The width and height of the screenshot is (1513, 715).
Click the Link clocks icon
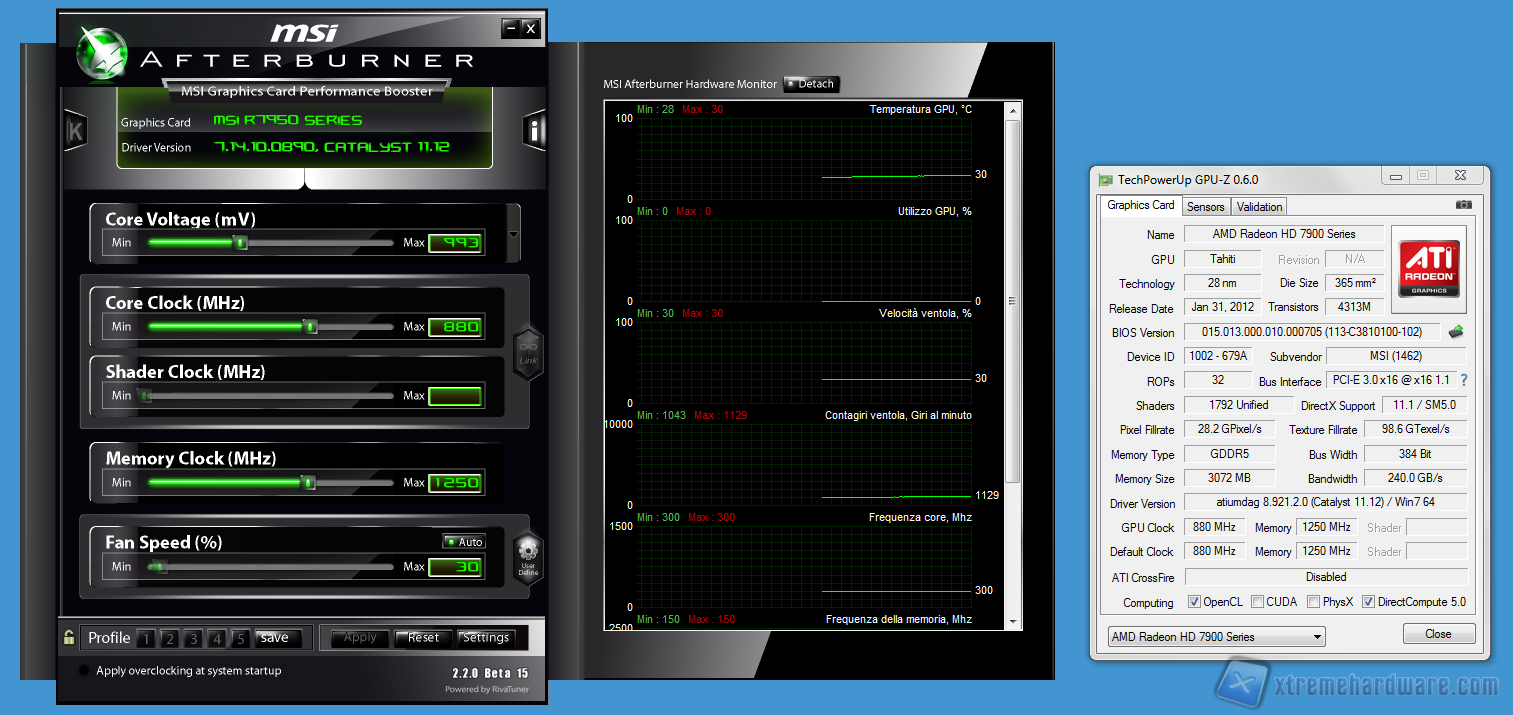pos(528,351)
